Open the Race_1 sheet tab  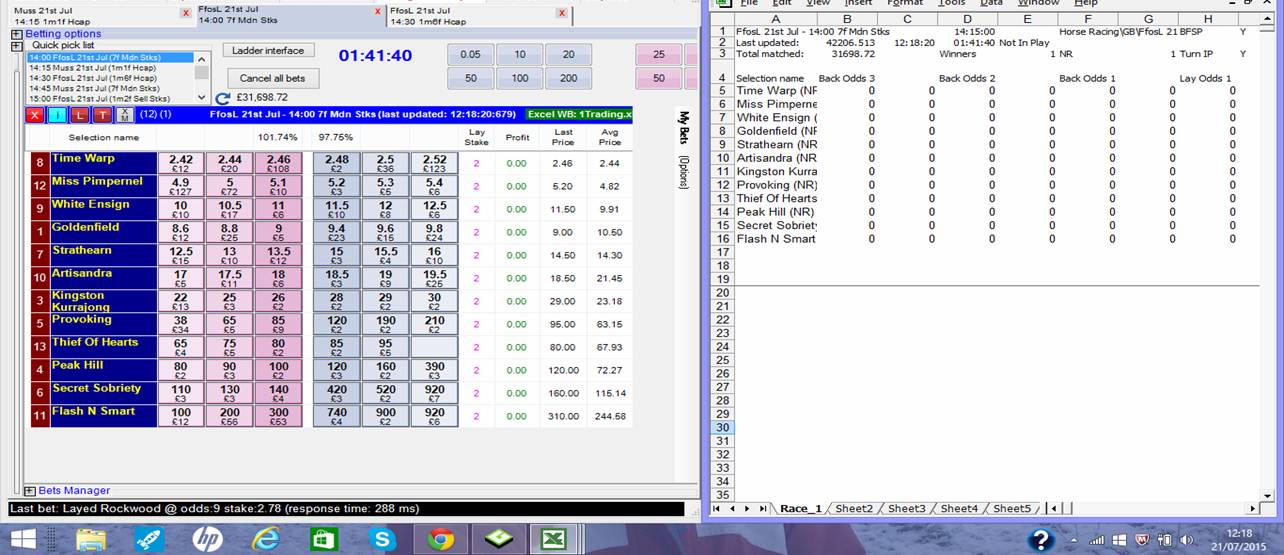click(x=801, y=509)
